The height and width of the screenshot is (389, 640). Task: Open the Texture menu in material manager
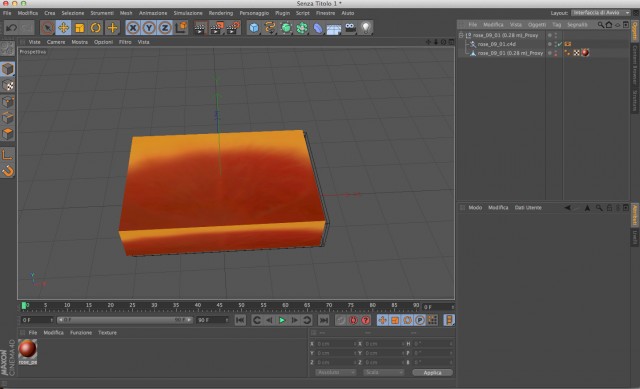[107, 333]
